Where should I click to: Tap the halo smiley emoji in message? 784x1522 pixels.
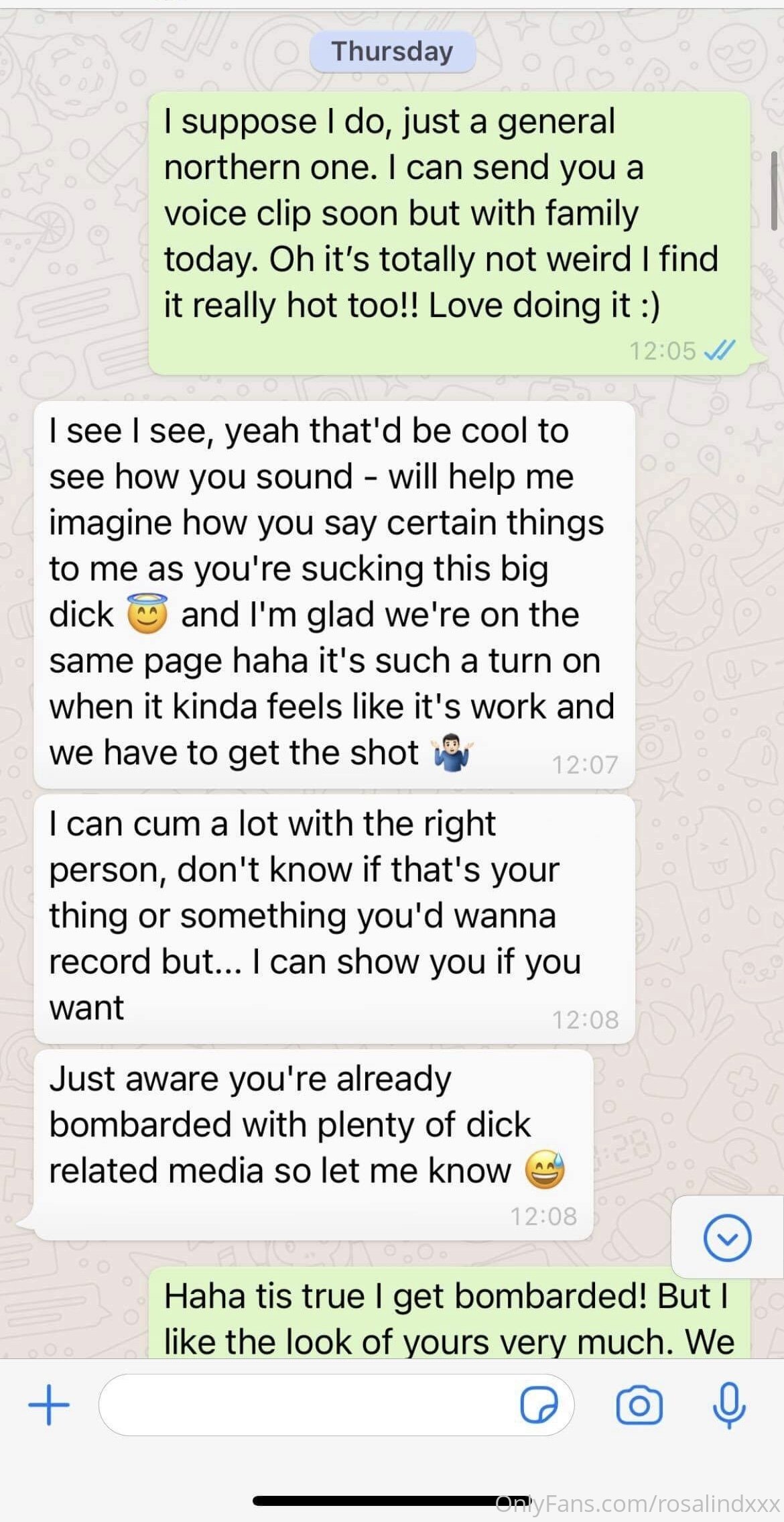click(147, 613)
